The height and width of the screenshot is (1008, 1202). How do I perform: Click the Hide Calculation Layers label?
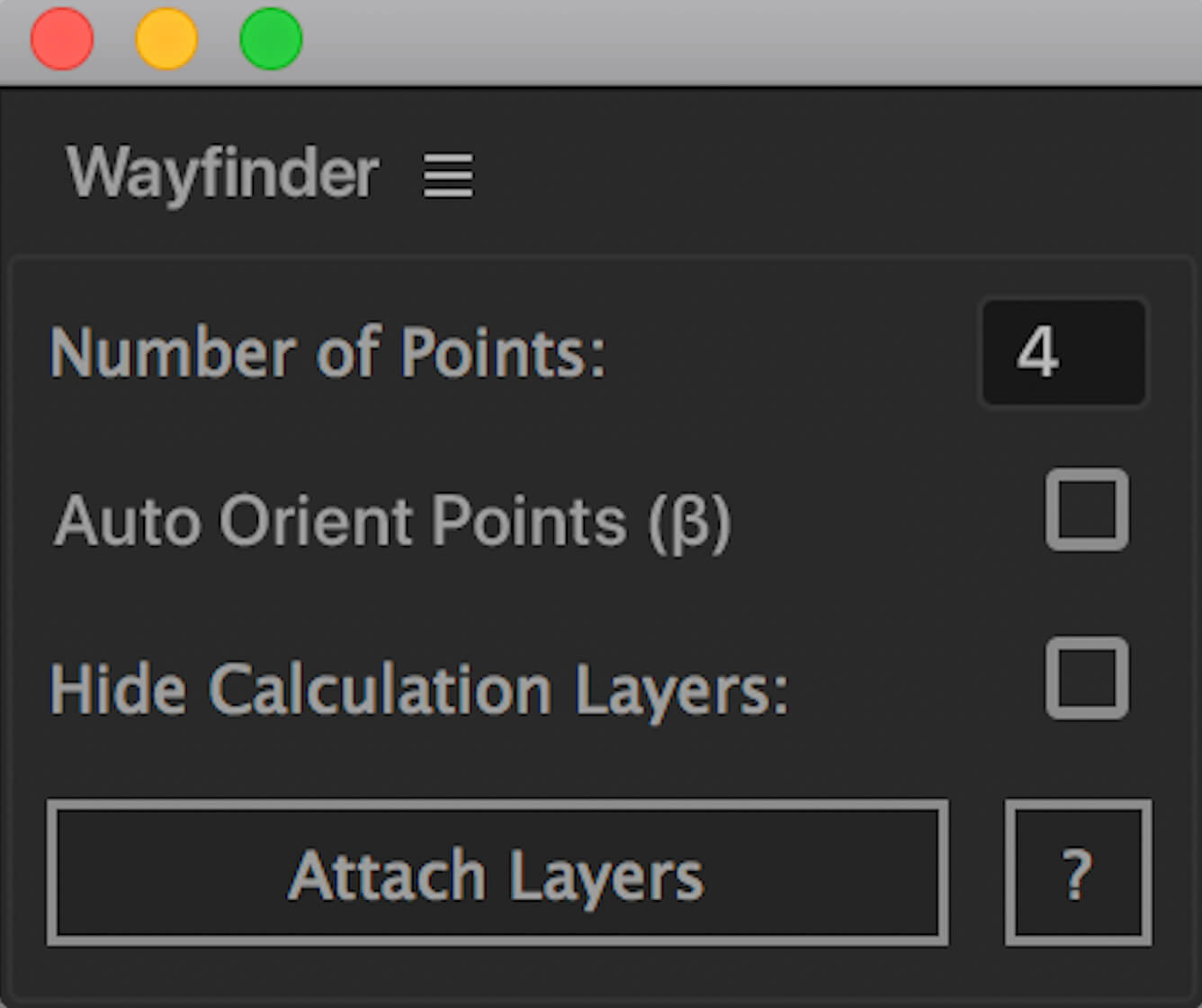[x=419, y=691]
